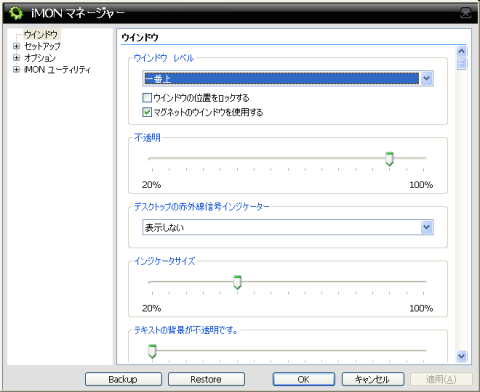Click the Restore button
This screenshot has width=480, height=392.
[x=206, y=379]
